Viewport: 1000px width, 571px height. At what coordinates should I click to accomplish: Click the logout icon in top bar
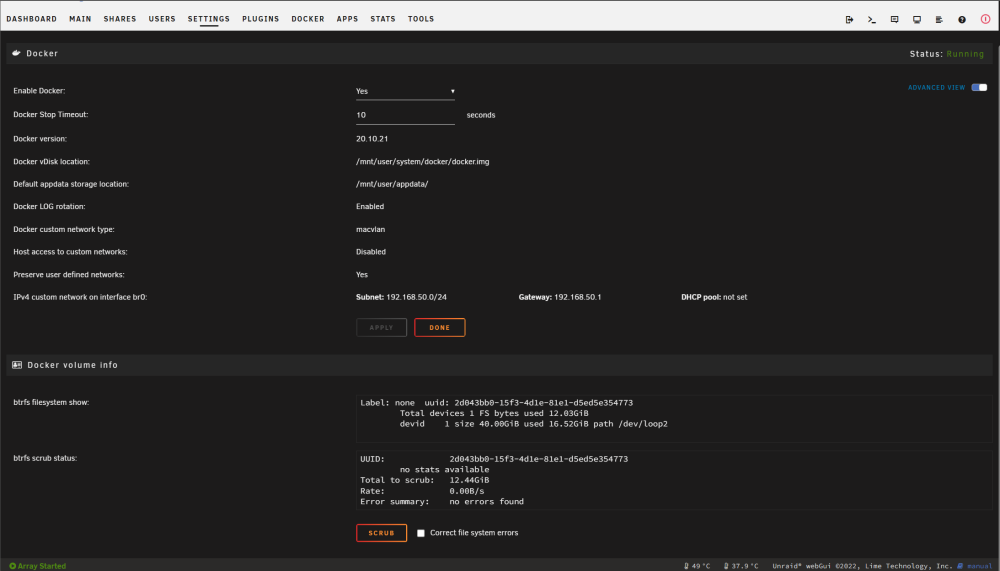click(849, 20)
